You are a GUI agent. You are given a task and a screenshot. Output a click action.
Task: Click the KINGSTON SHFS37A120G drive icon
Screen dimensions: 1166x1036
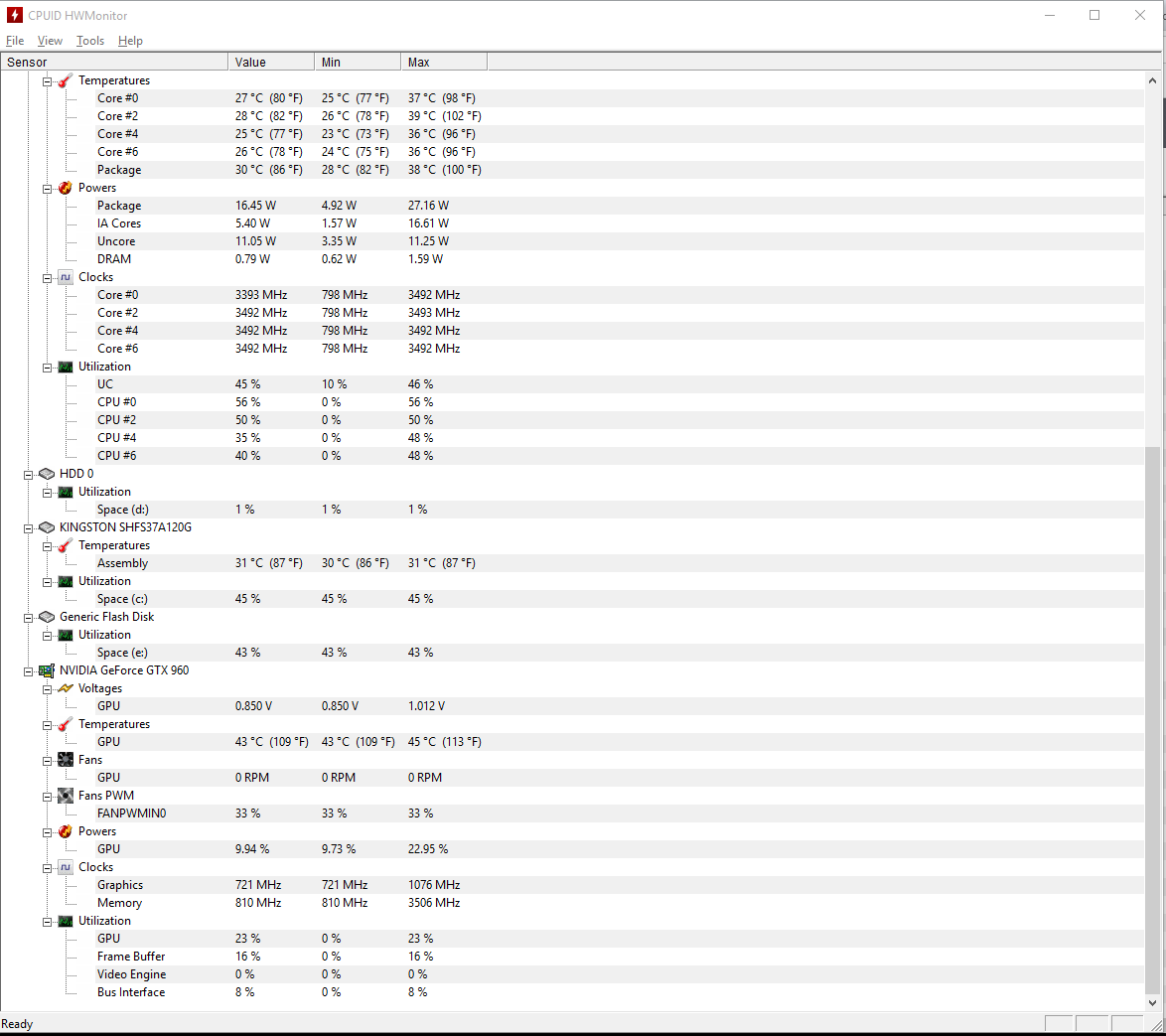tap(46, 527)
